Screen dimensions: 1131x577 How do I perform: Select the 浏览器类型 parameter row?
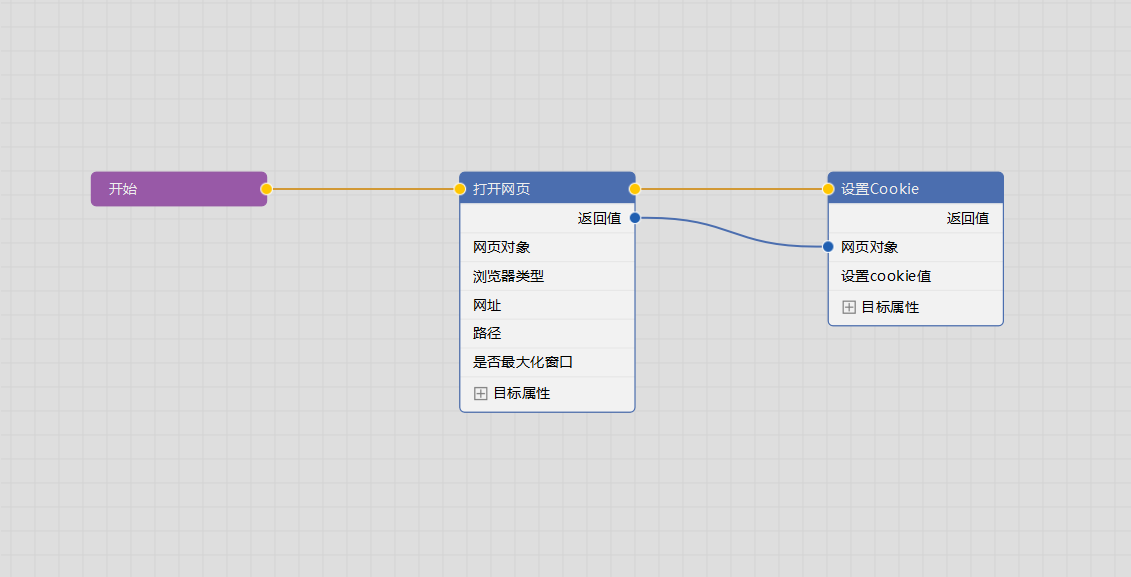(x=547, y=276)
